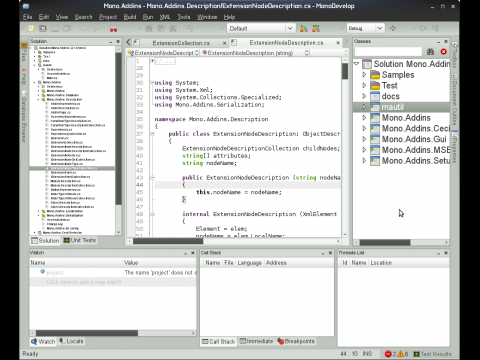This screenshot has width=480, height=360.
Task: Close the ExtensionNodeDescription.cs tab
Action: [x=338, y=43]
